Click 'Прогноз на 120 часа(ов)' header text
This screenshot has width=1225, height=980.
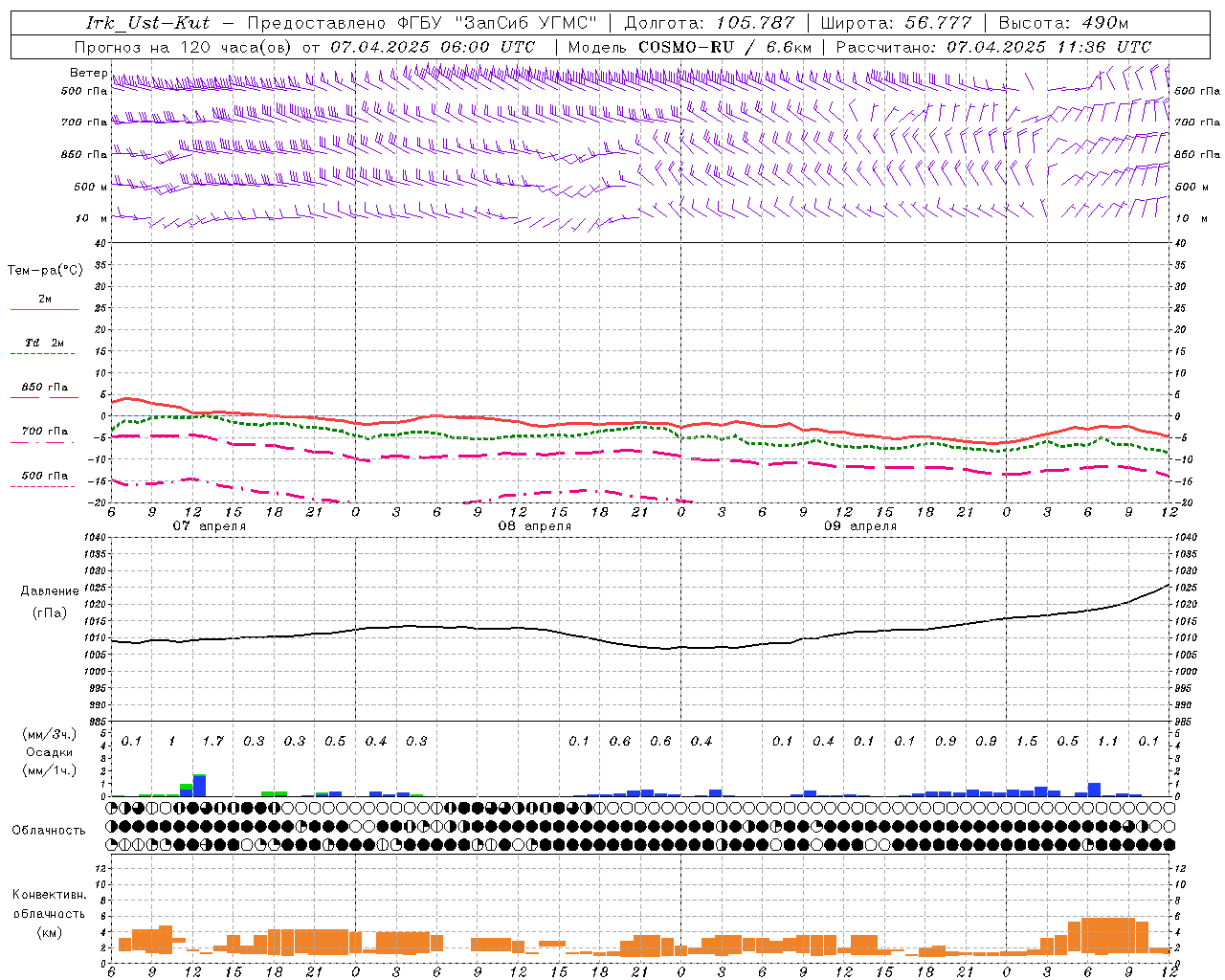coord(184,47)
